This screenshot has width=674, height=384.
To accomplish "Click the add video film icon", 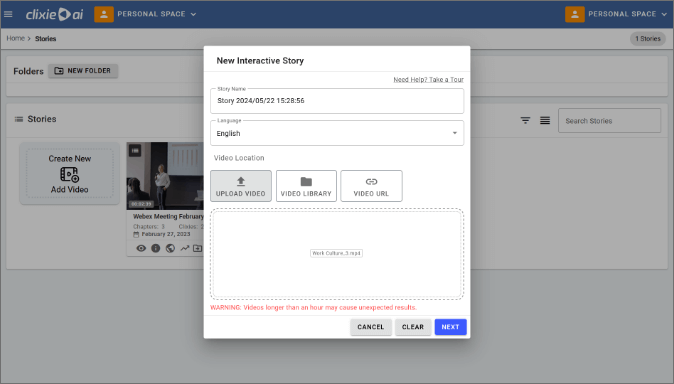I will (70, 174).
